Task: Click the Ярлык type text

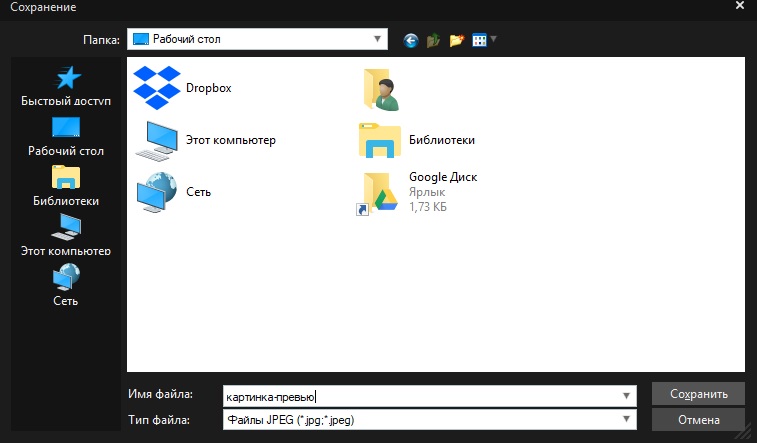Action: 427,192
